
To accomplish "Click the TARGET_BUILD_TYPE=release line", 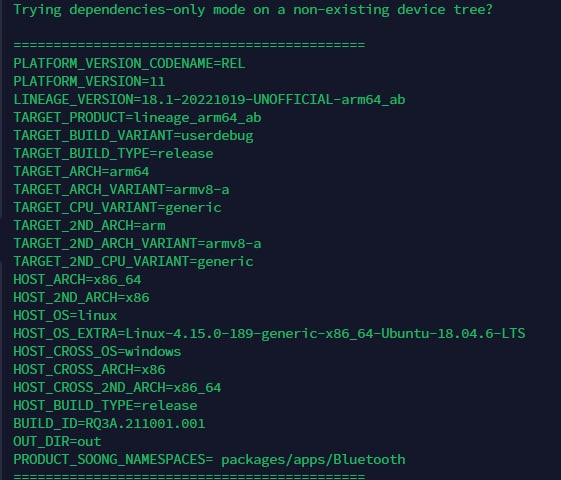I will coord(113,153).
